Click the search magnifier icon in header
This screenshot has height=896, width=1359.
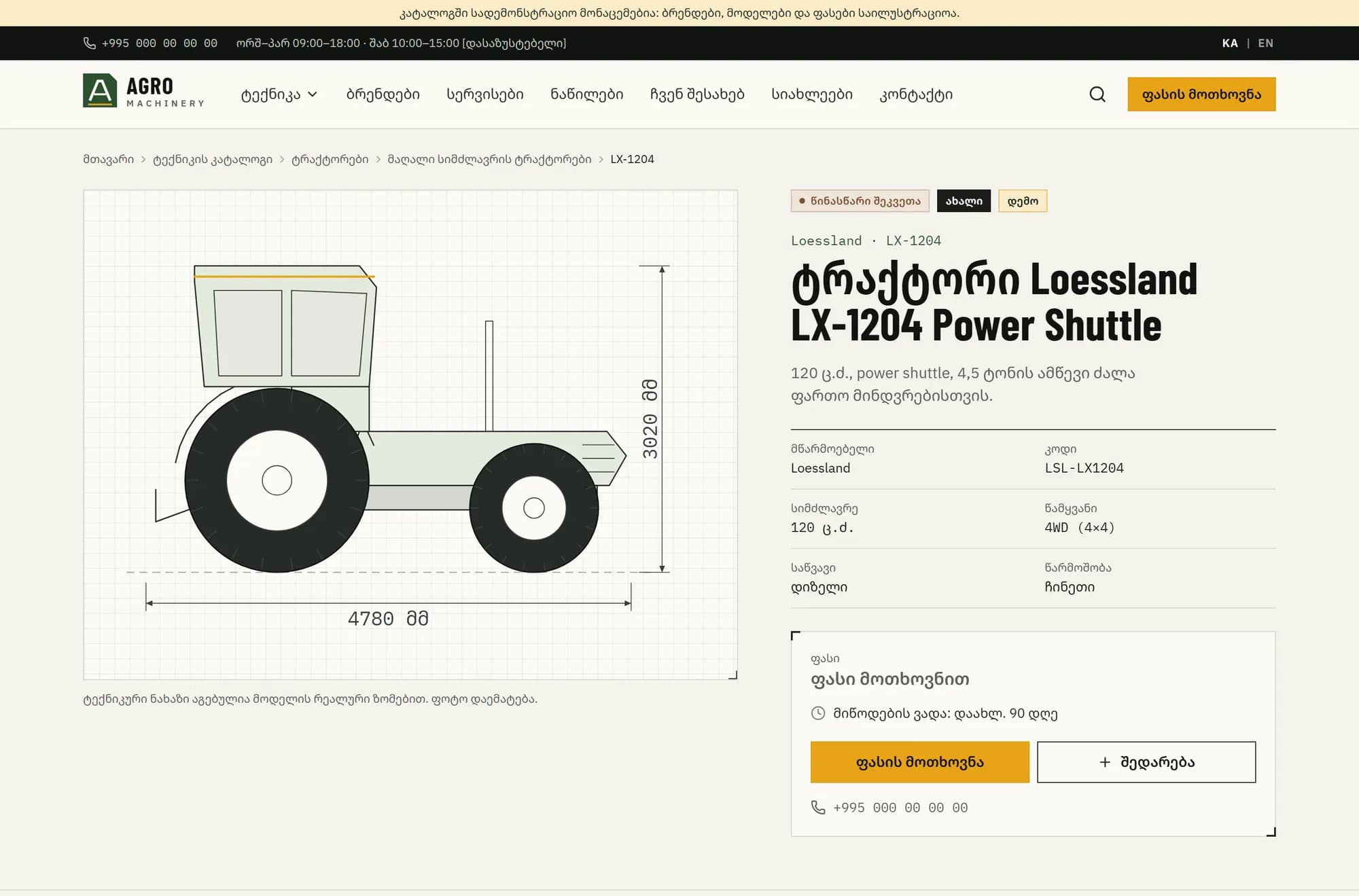coord(1097,94)
